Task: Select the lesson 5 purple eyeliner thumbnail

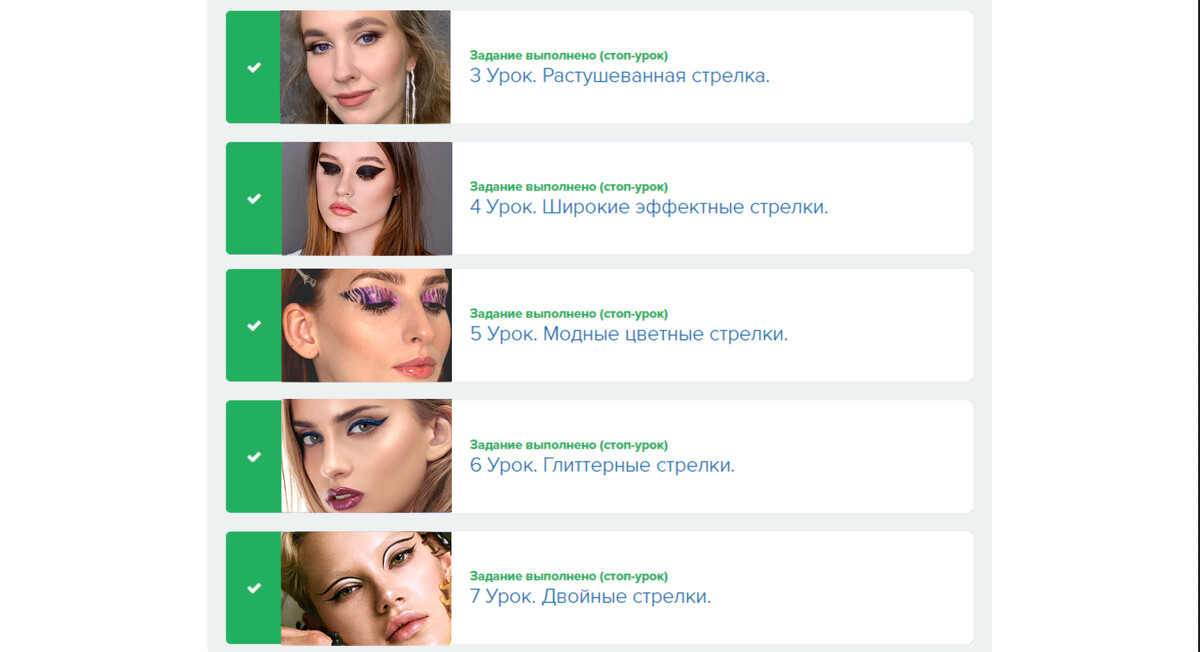Action: (x=366, y=325)
